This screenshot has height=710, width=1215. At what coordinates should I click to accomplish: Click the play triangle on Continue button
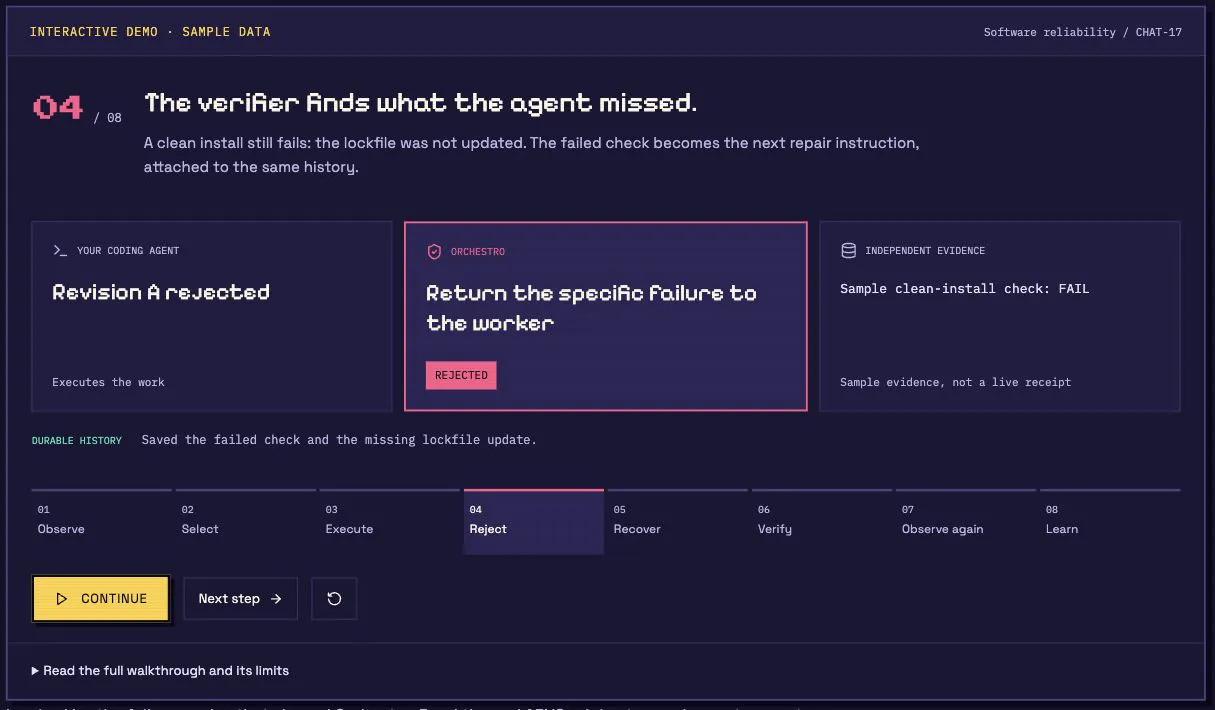point(62,599)
